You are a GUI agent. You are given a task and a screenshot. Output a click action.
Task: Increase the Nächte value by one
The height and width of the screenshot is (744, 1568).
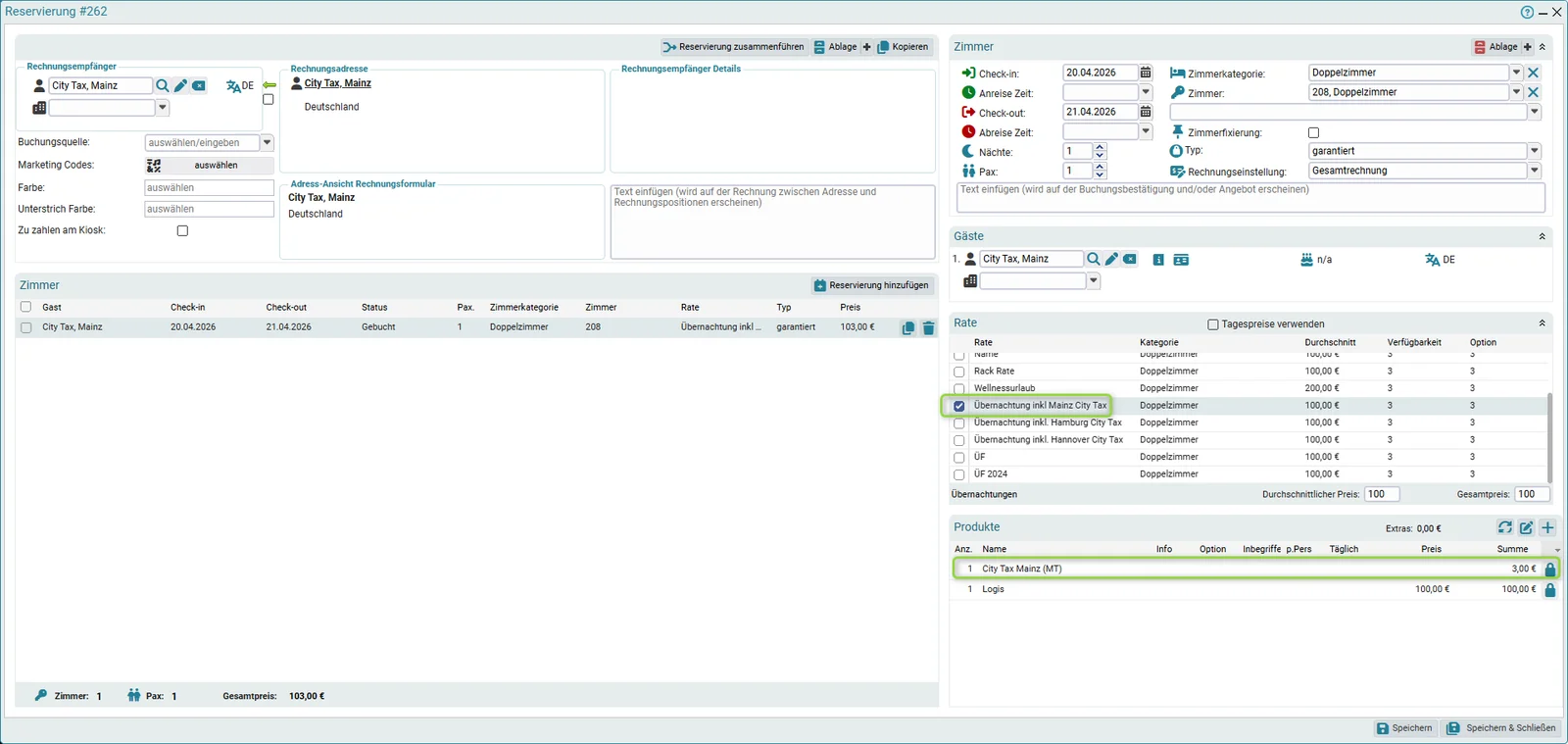point(1100,147)
